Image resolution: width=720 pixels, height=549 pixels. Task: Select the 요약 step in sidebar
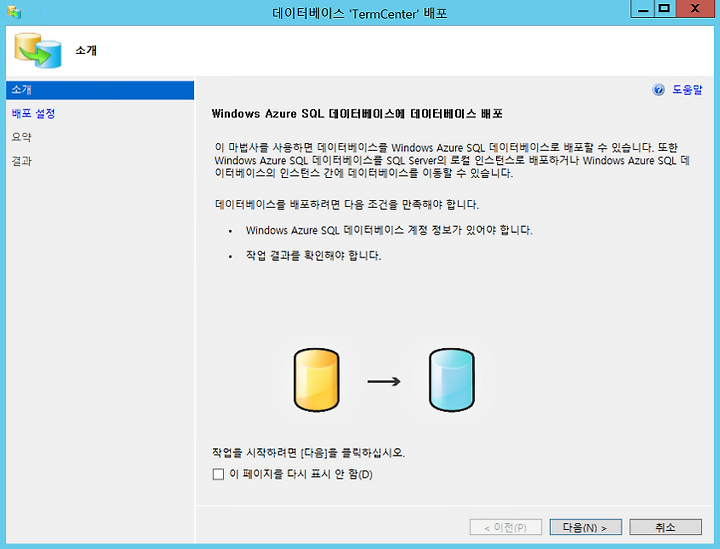[22, 137]
